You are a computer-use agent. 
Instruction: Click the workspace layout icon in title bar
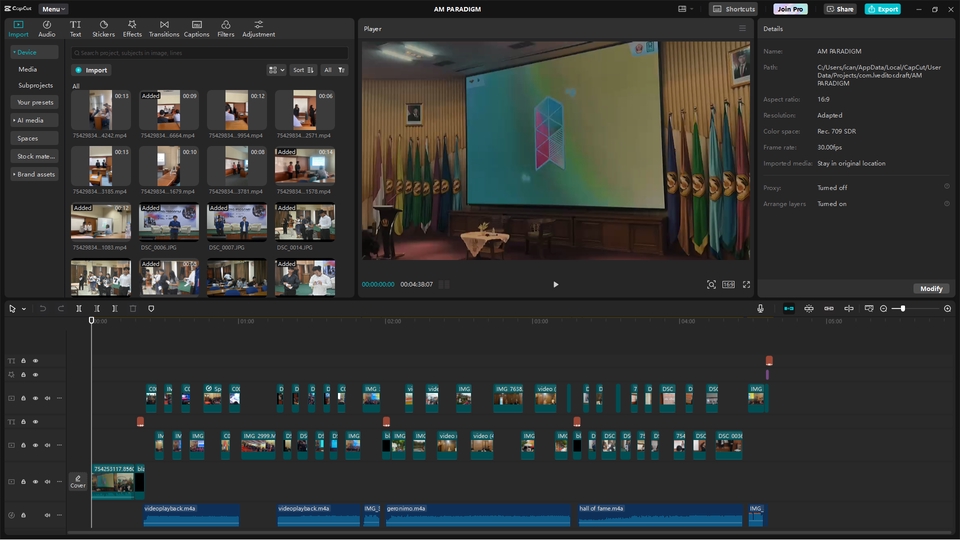(682, 9)
